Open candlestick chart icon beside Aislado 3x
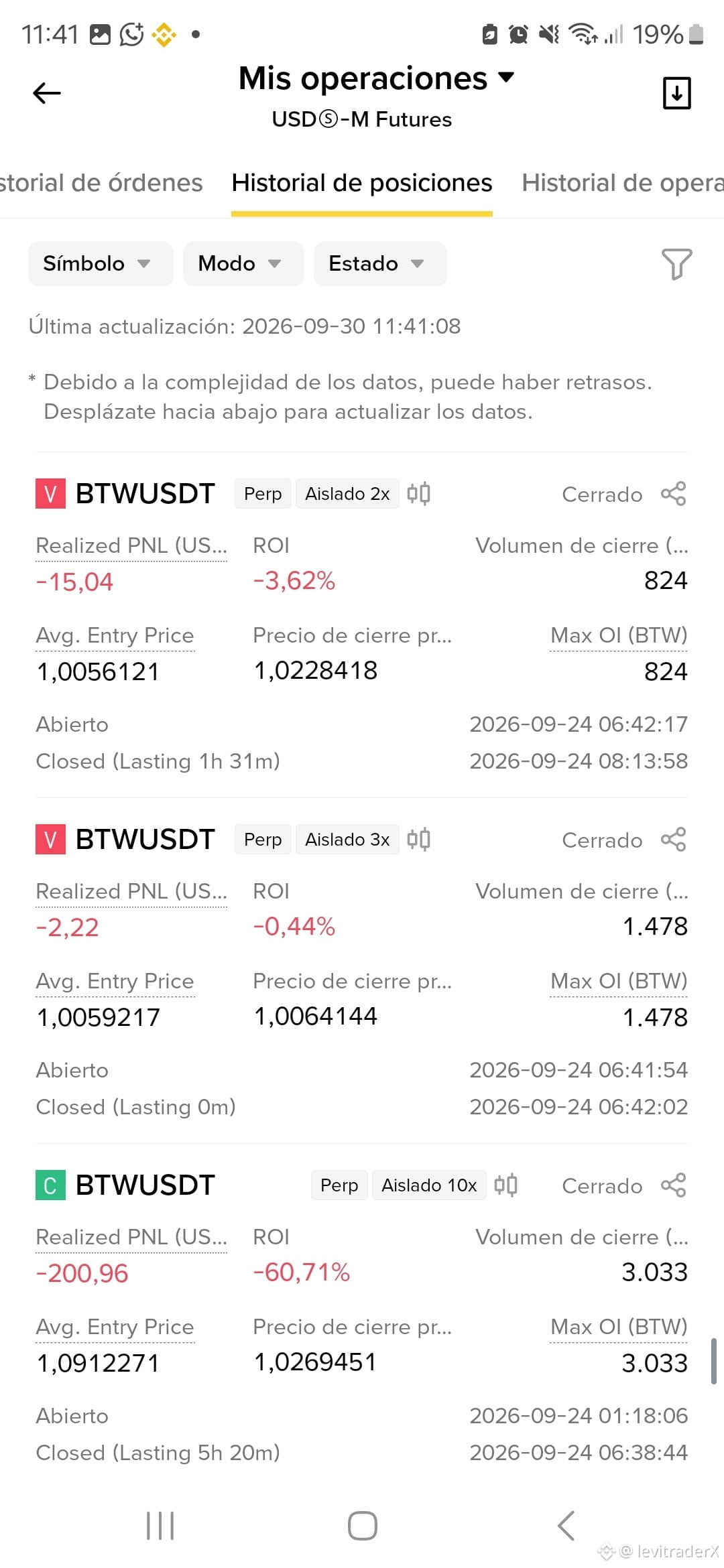Image resolution: width=724 pixels, height=1568 pixels. [418, 840]
